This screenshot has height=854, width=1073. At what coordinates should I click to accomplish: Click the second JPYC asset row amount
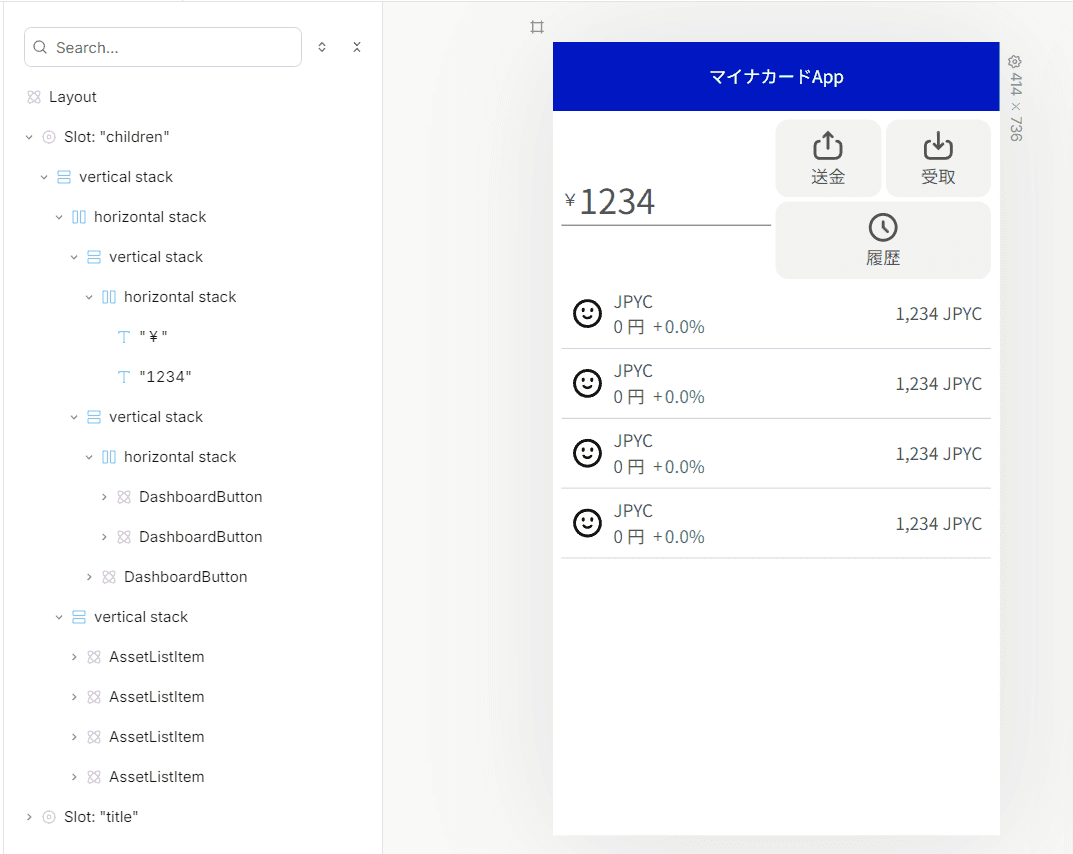pyautogui.click(x=939, y=384)
